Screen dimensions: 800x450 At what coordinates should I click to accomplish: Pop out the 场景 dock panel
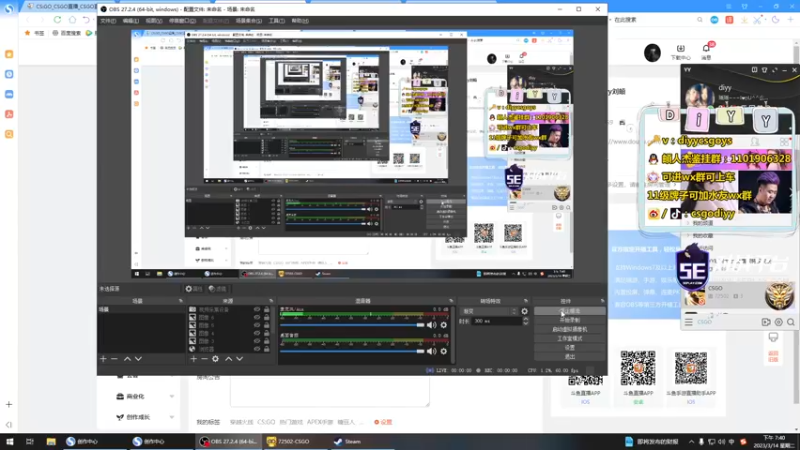pos(181,301)
